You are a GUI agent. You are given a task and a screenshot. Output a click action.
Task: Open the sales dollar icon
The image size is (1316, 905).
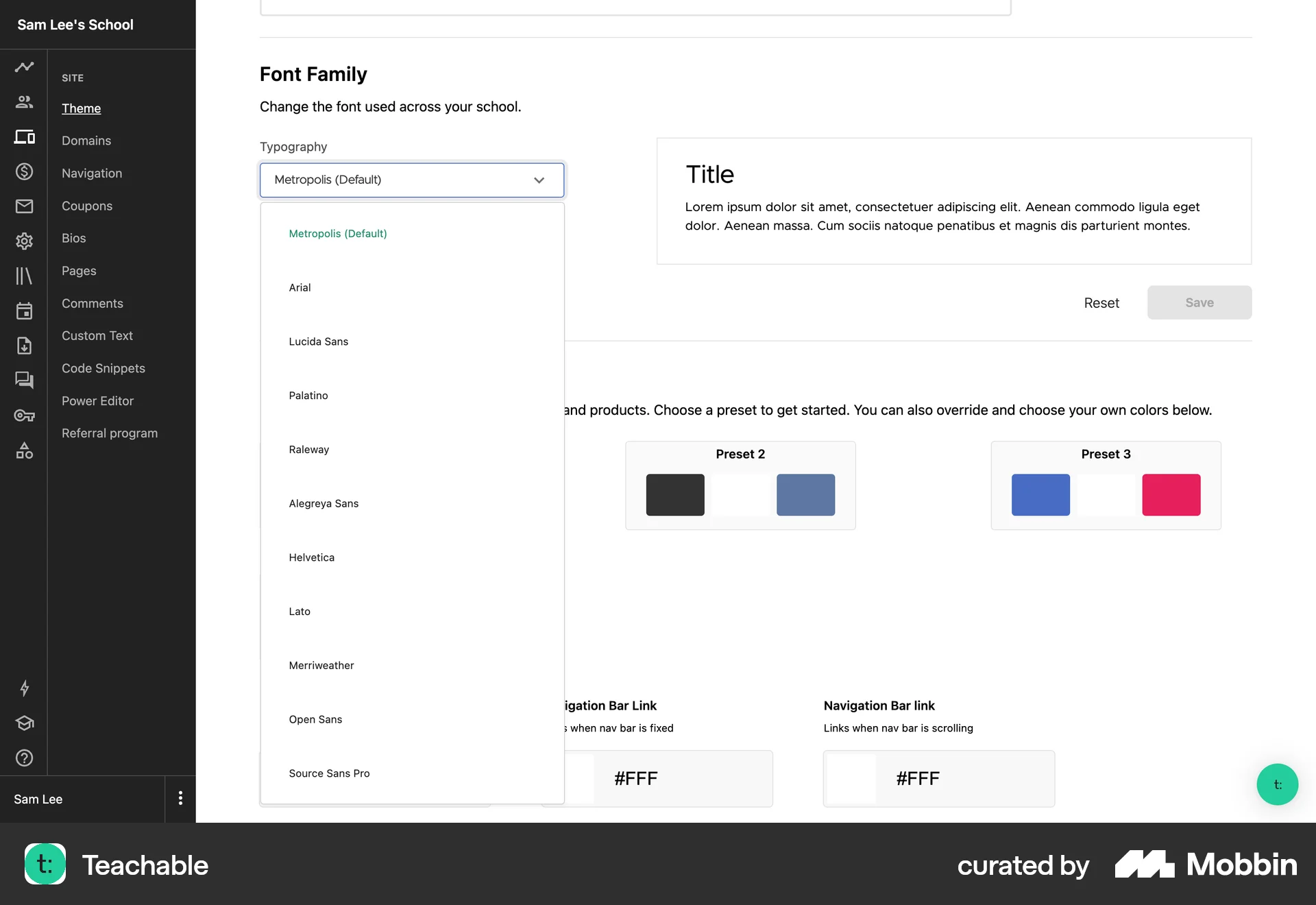pos(25,171)
